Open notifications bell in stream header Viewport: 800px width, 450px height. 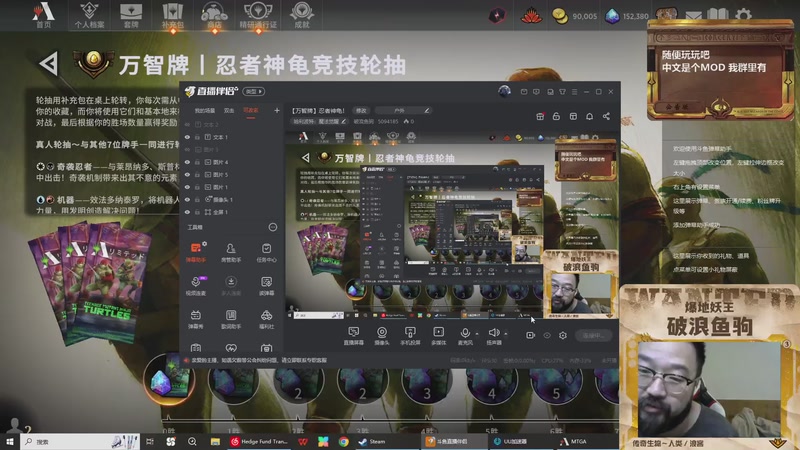589,116
